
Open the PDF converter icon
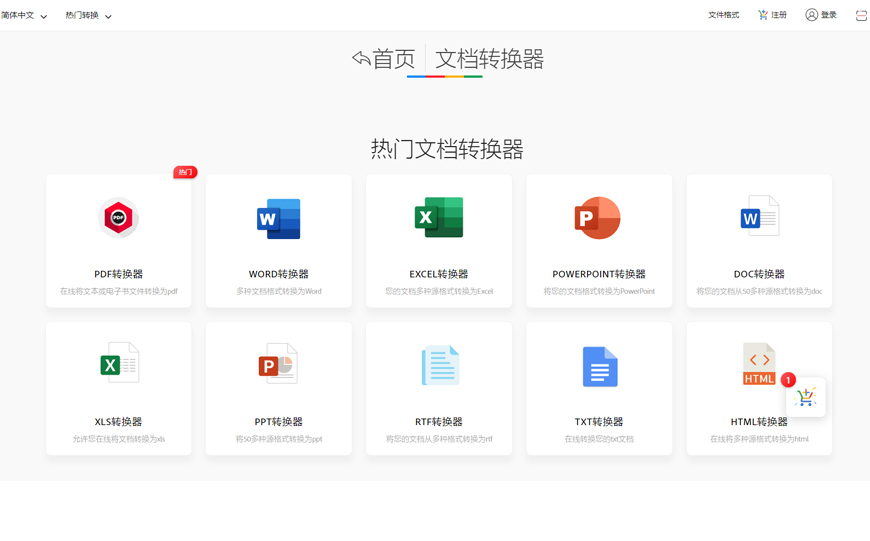(118, 218)
